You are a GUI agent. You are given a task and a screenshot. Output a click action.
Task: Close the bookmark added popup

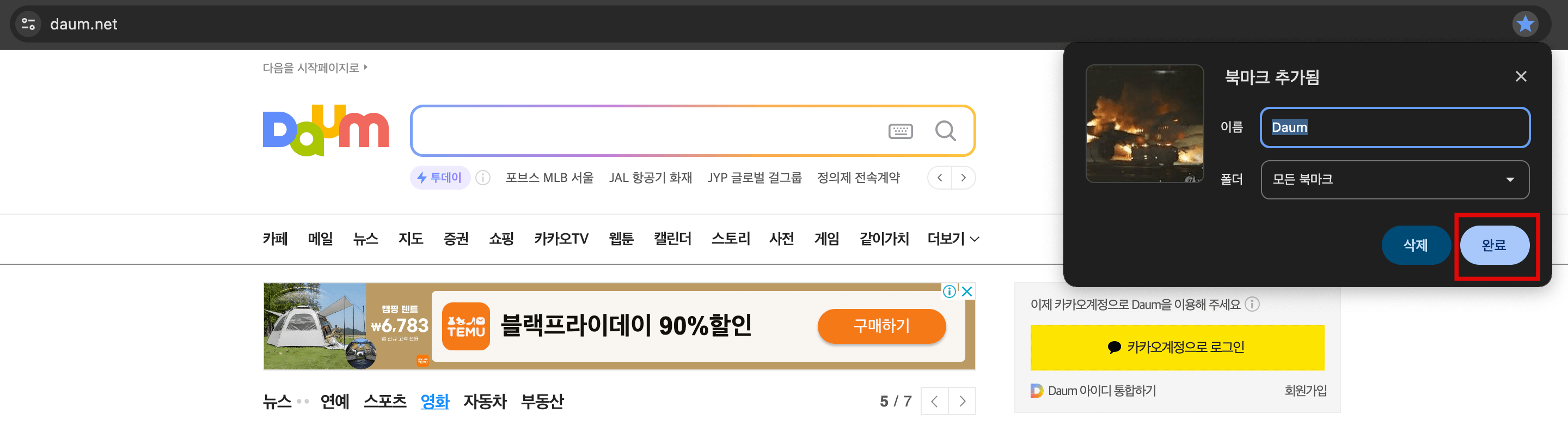coord(1521,77)
